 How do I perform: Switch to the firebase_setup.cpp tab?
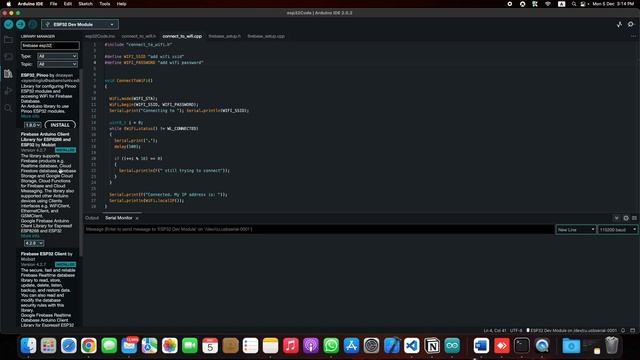tap(266, 36)
